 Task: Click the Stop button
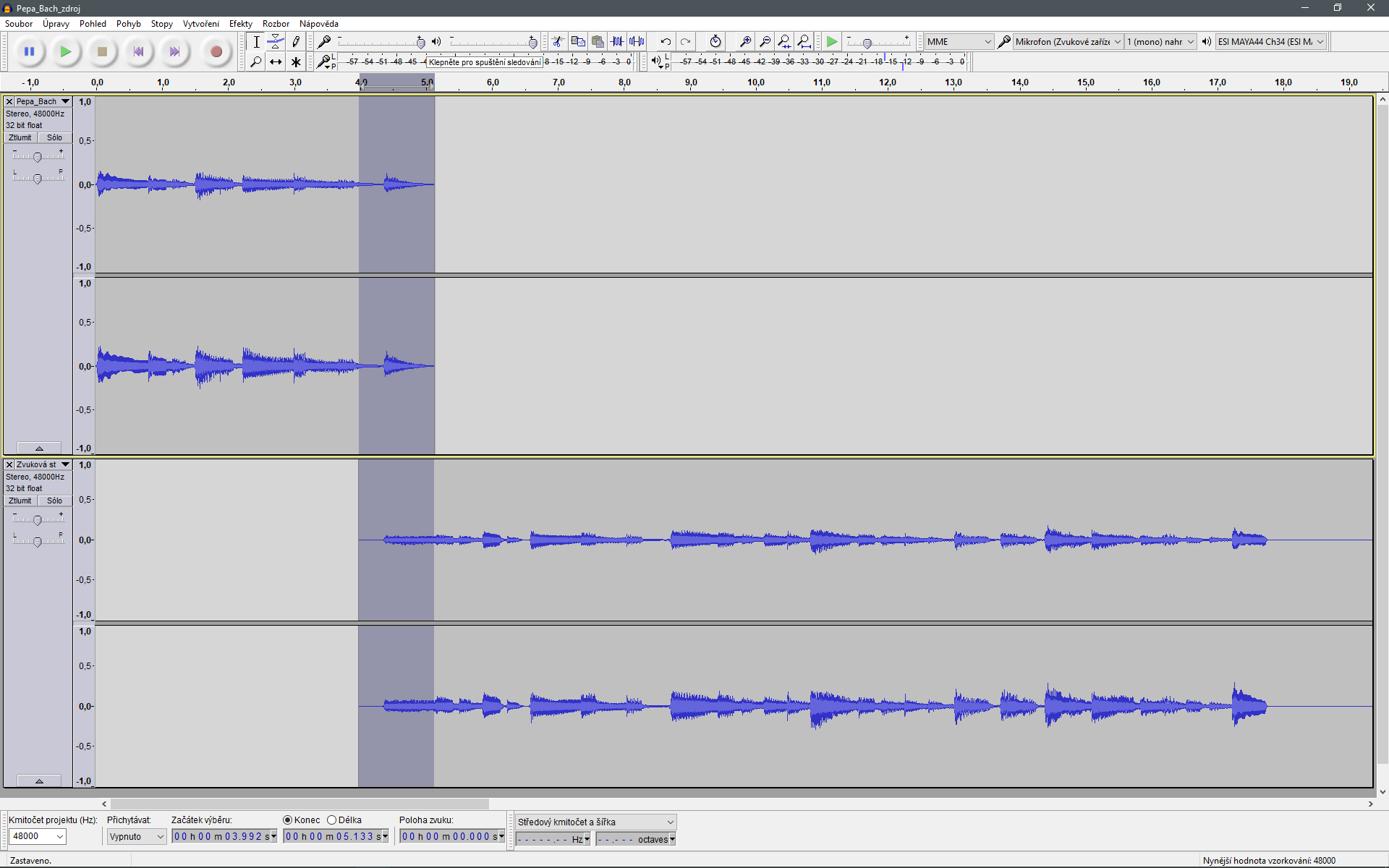point(102,51)
